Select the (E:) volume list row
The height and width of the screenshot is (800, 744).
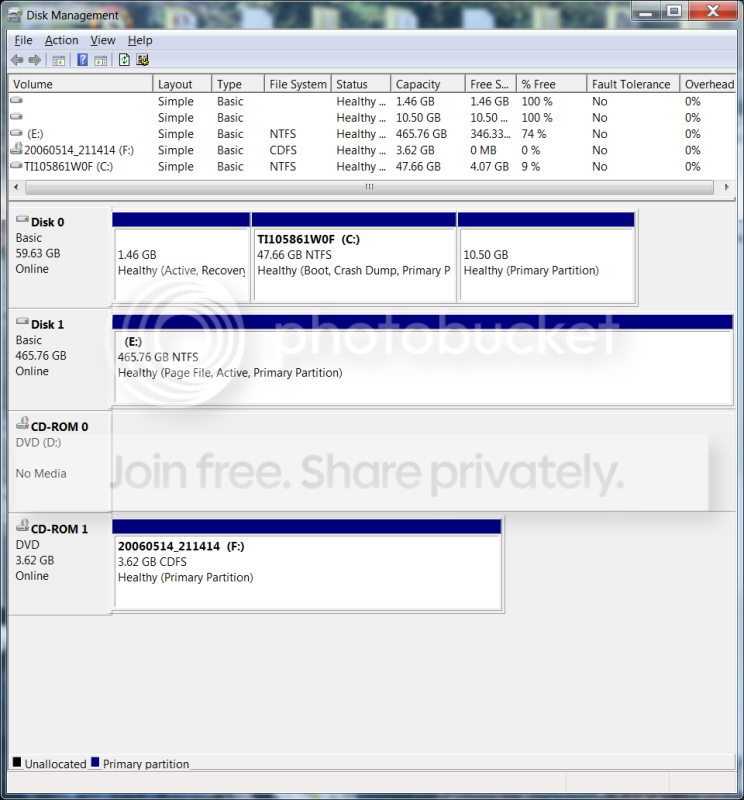pos(372,134)
